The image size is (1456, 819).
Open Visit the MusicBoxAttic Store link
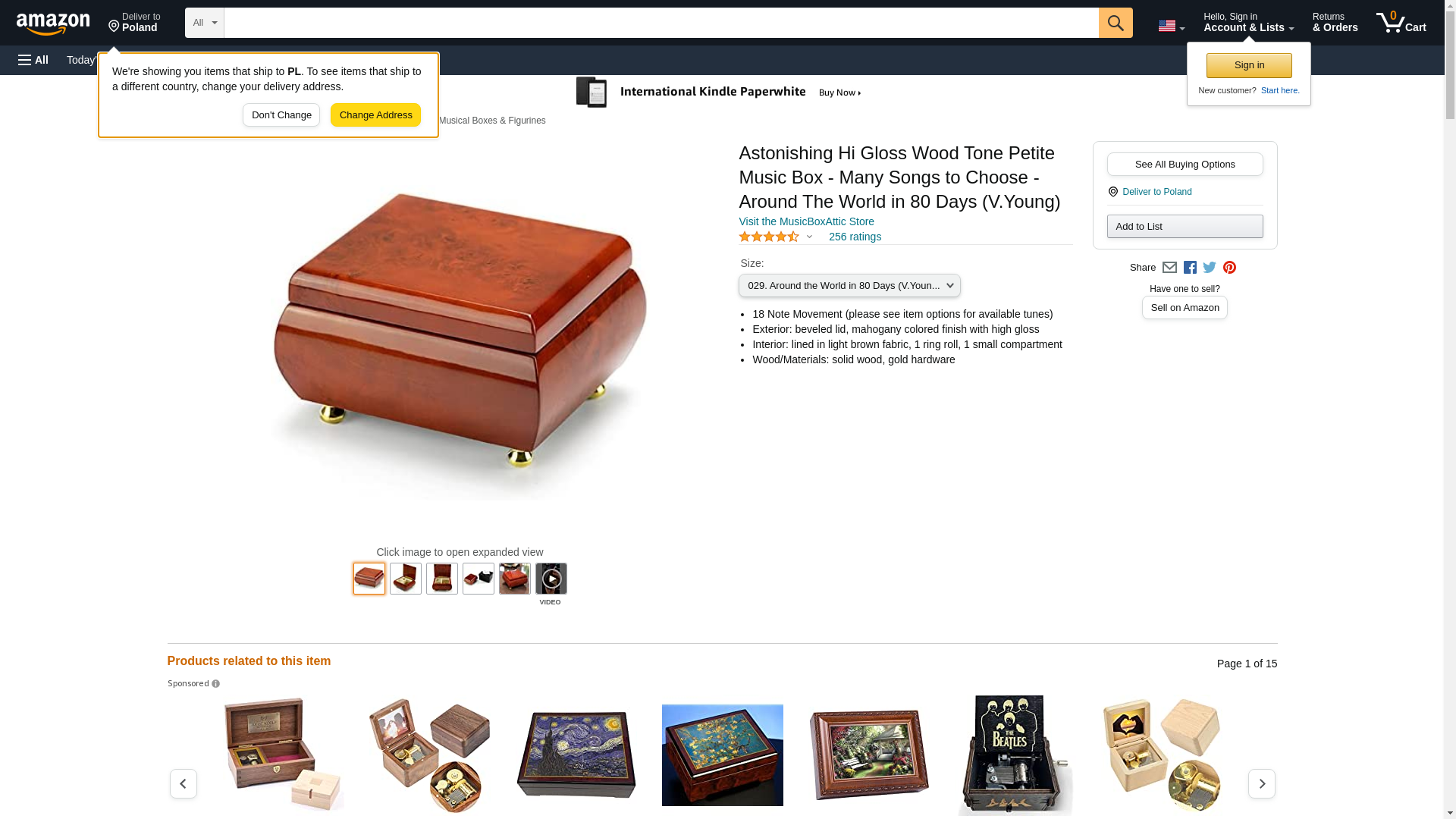[806, 221]
